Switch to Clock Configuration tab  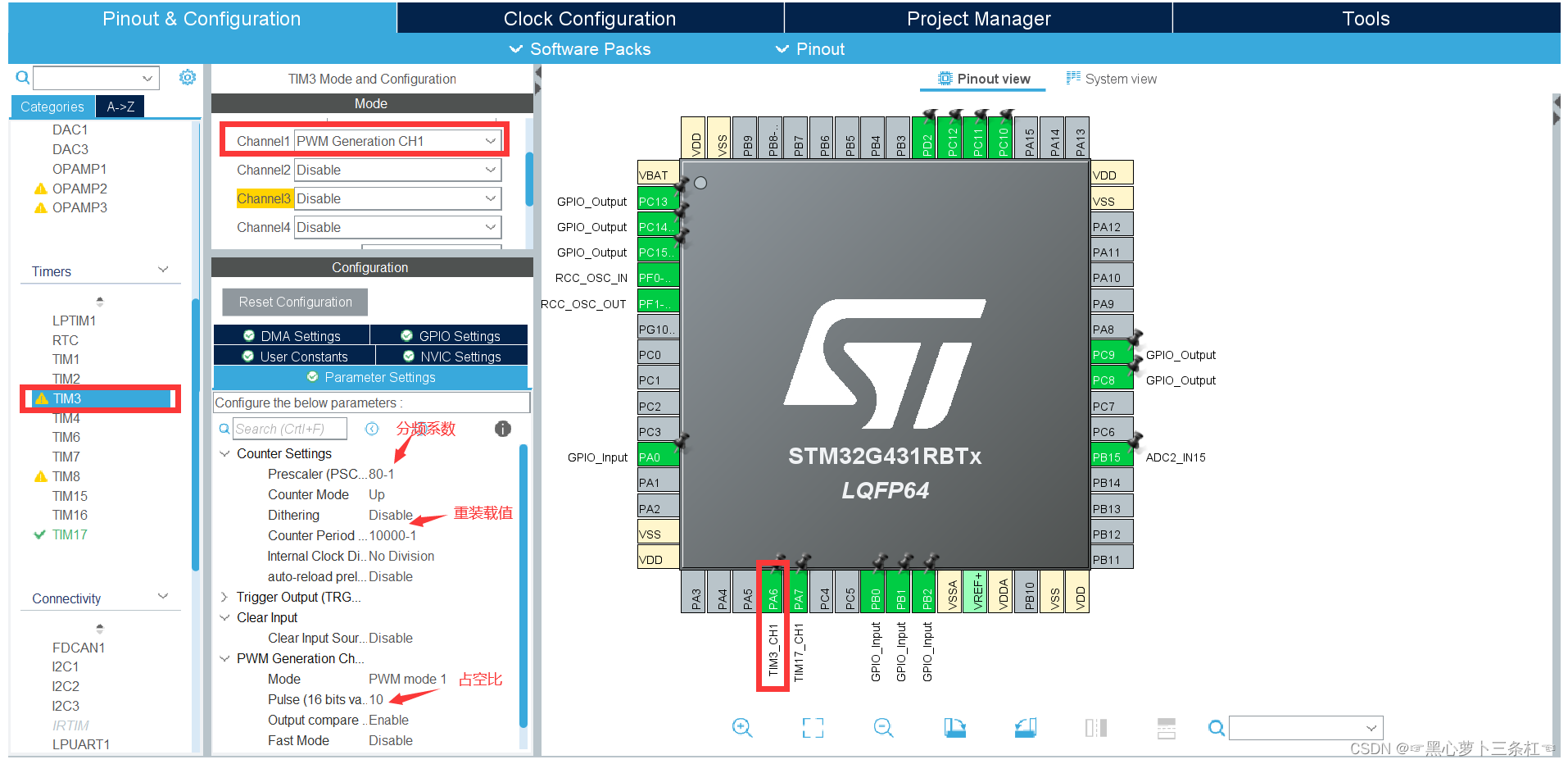[590, 18]
